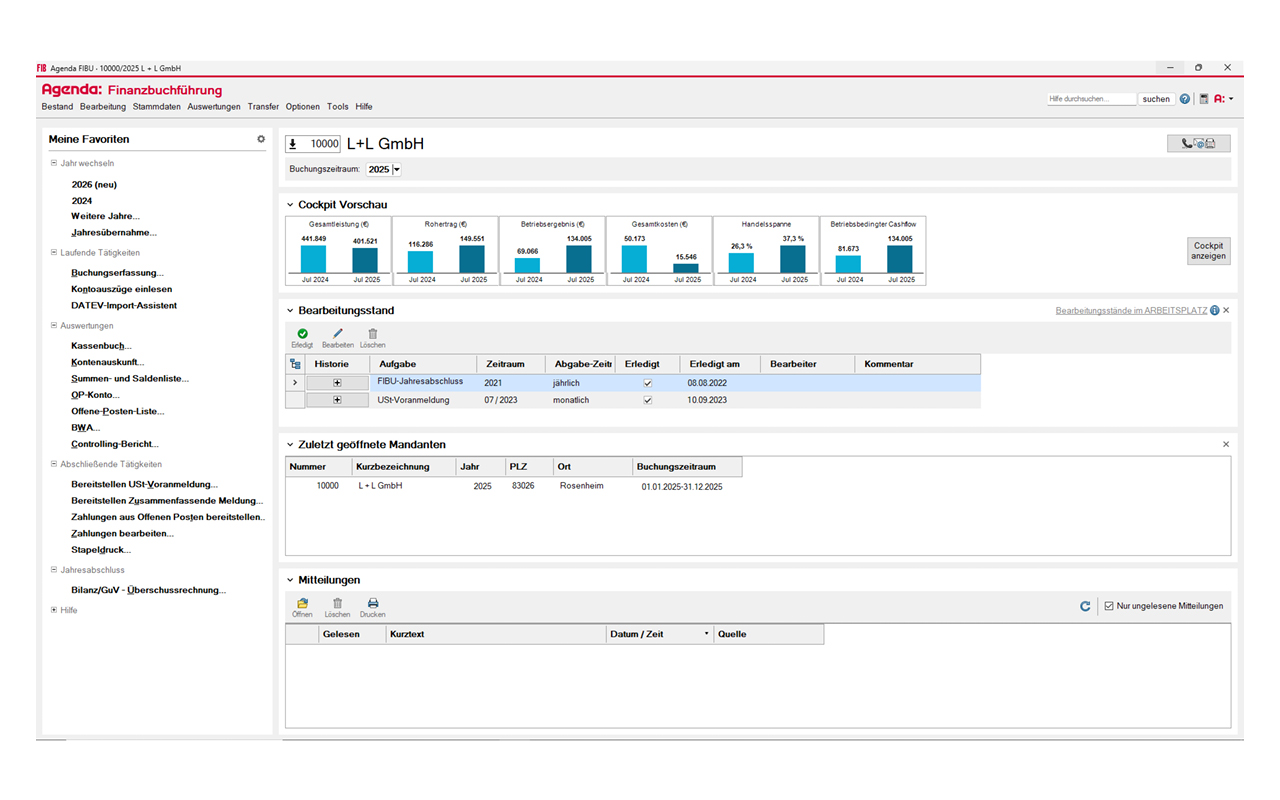Toggle Erledigt checkbox for USt-Voranmeldung

[x=648, y=400]
